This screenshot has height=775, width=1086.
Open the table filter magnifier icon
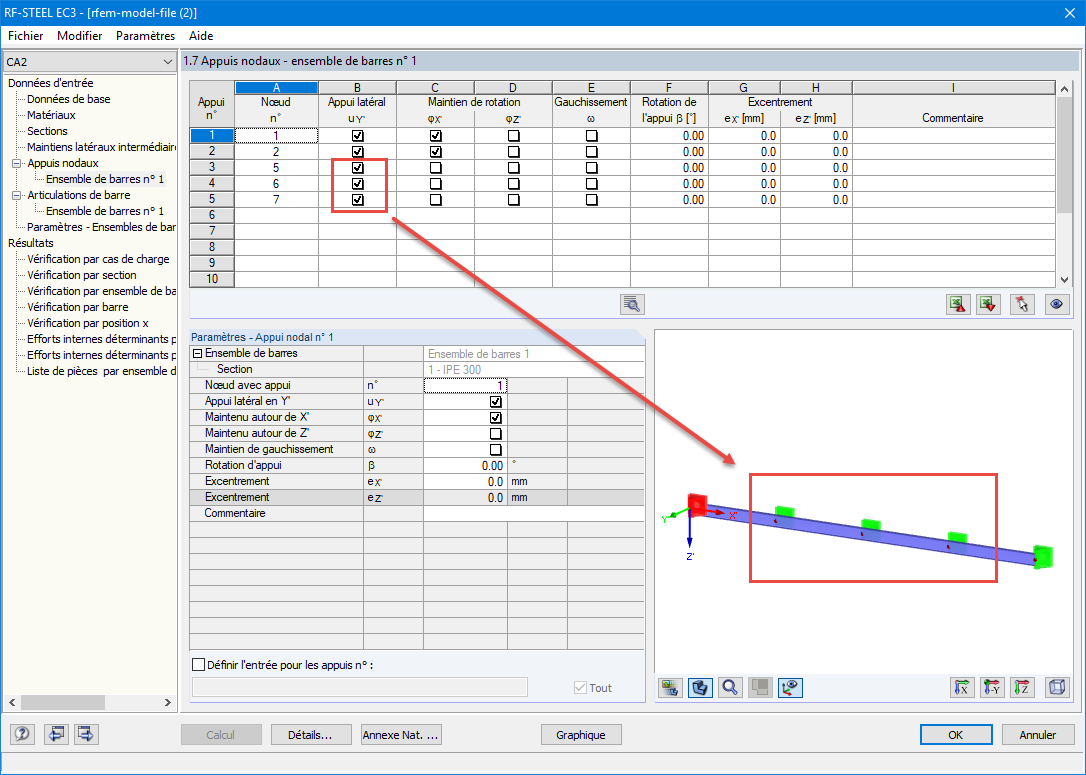(x=632, y=304)
